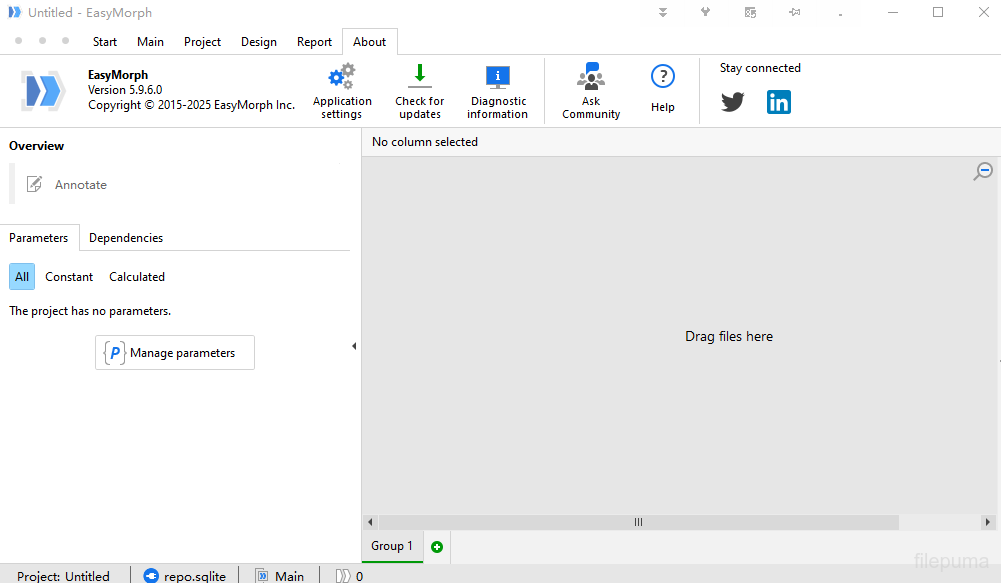This screenshot has width=1001, height=583.
Task: Click the horizontal scrollbar right arrow
Action: tap(989, 522)
